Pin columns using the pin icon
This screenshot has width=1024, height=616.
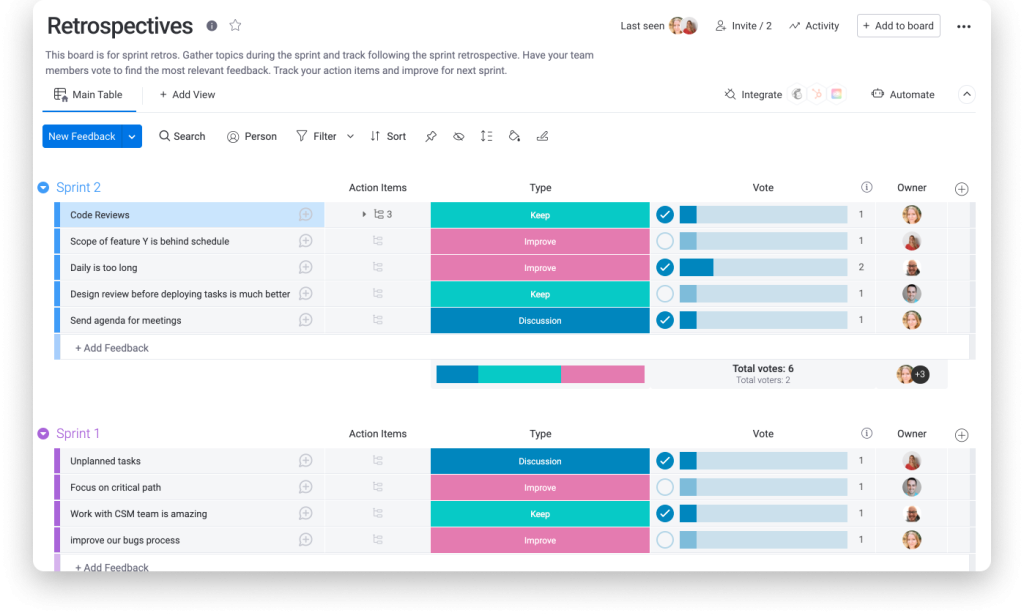[x=431, y=136]
